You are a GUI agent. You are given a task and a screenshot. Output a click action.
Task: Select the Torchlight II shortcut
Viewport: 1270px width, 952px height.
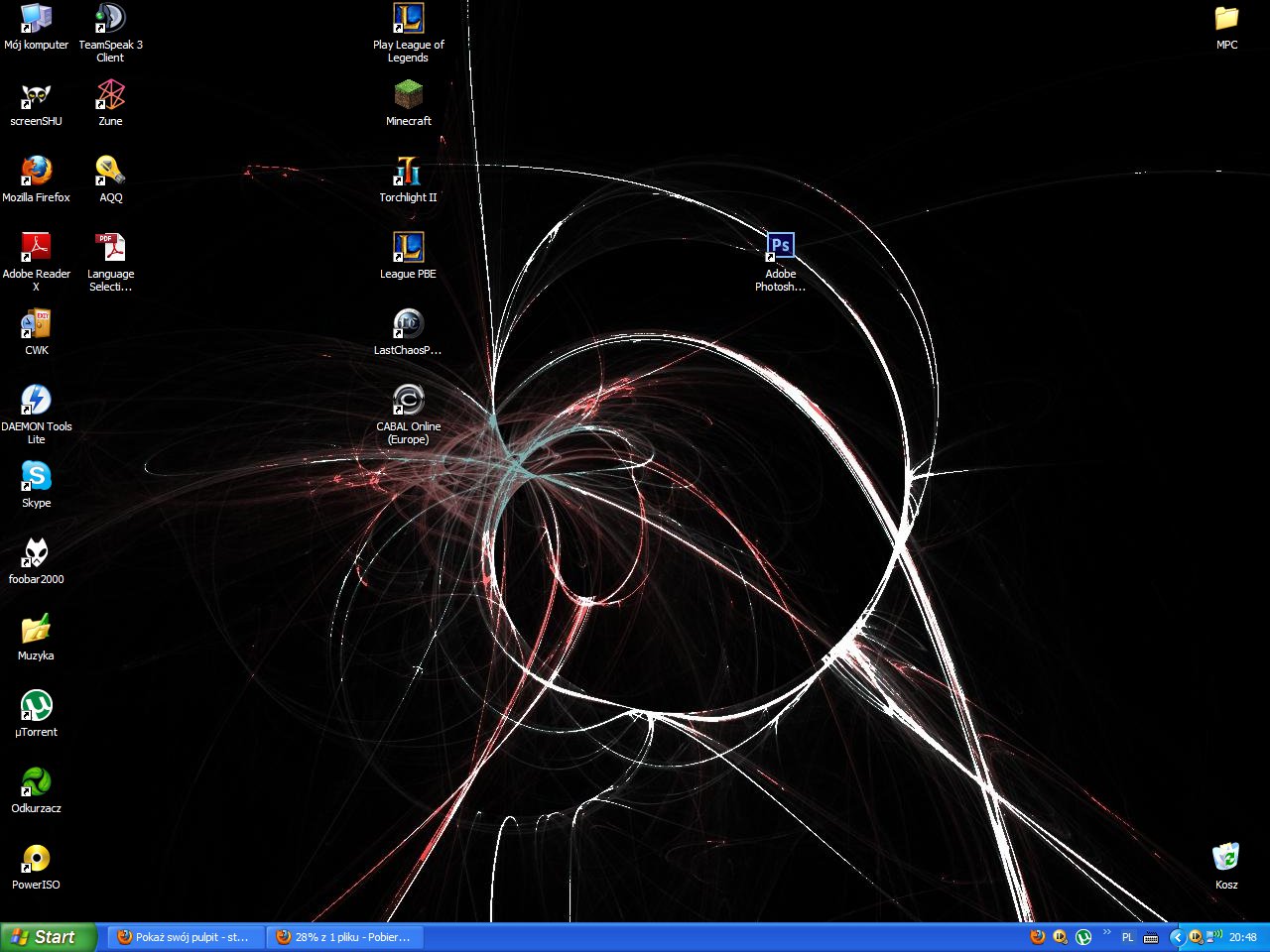tap(408, 179)
